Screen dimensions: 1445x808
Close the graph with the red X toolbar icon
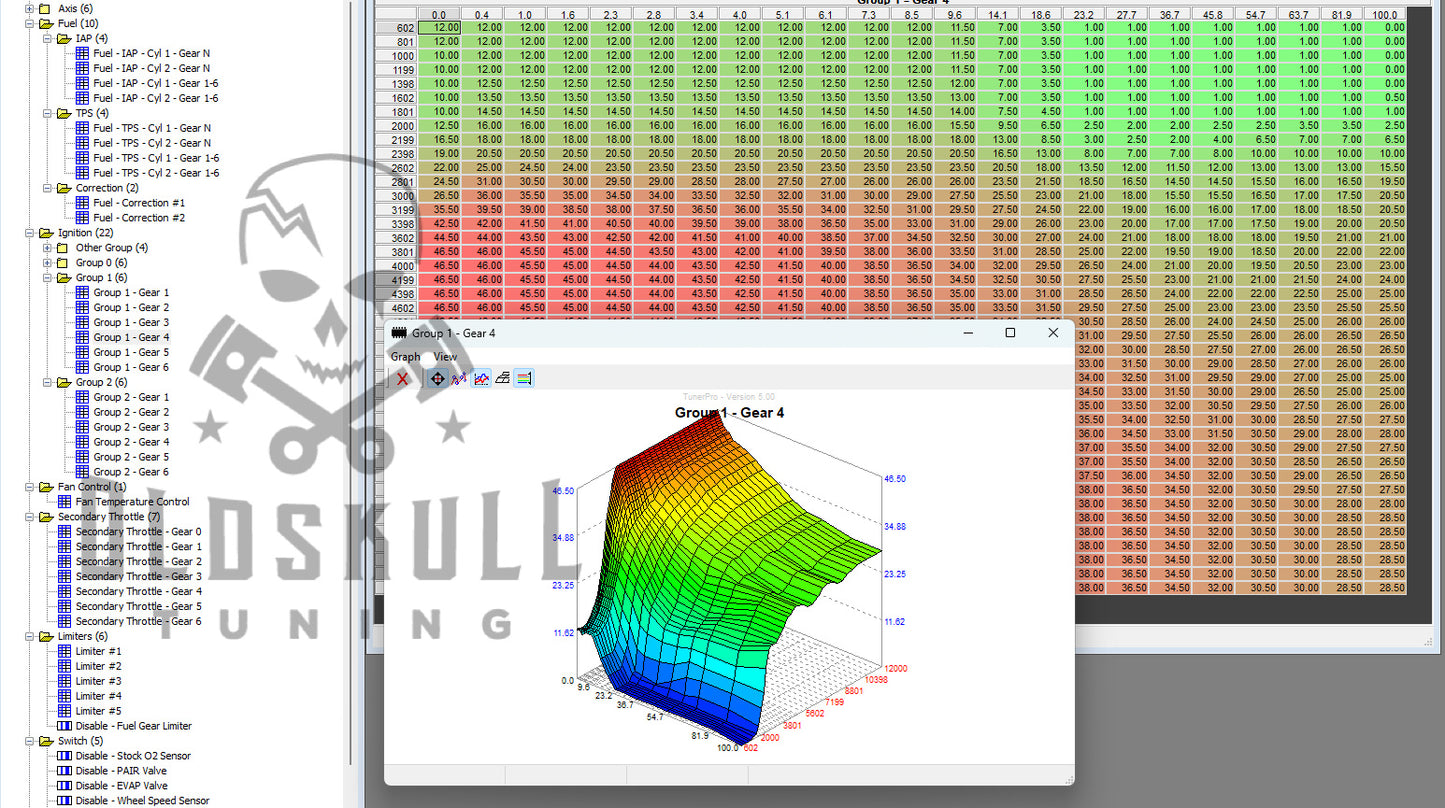coord(403,378)
